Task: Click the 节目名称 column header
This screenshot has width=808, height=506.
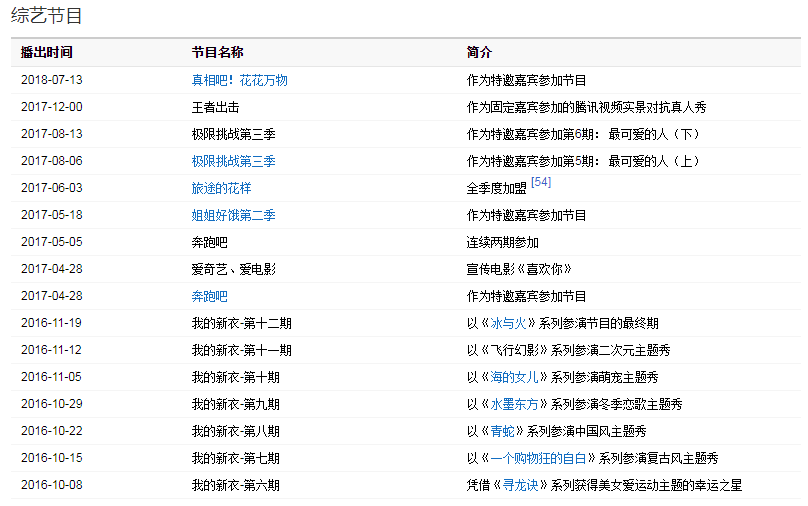Action: coord(217,52)
